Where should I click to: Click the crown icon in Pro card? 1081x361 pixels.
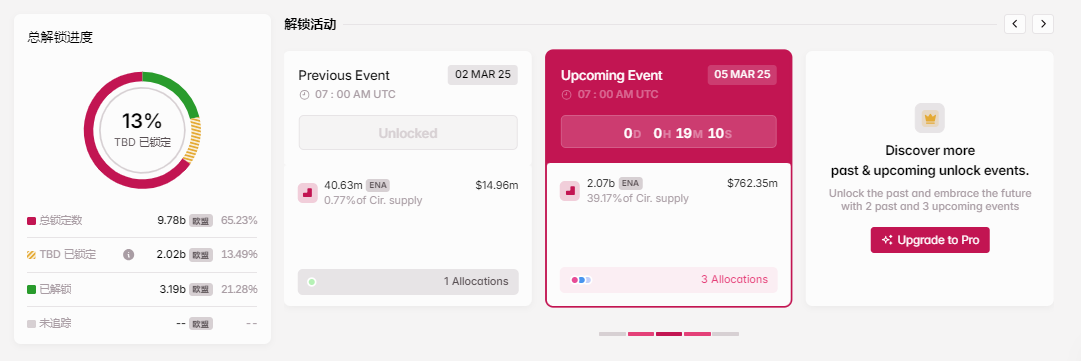[x=929, y=118]
